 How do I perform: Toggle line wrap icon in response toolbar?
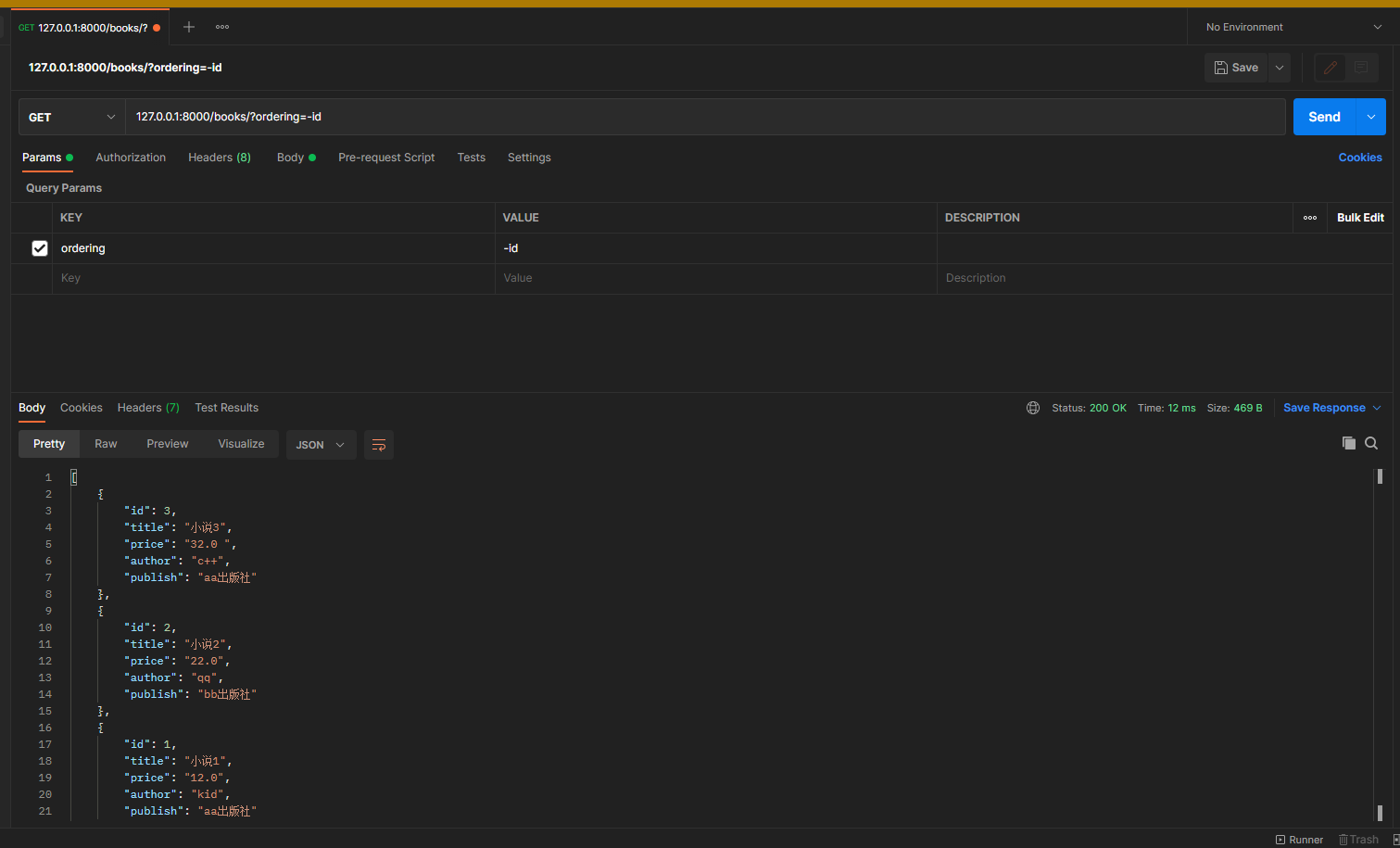click(x=379, y=445)
